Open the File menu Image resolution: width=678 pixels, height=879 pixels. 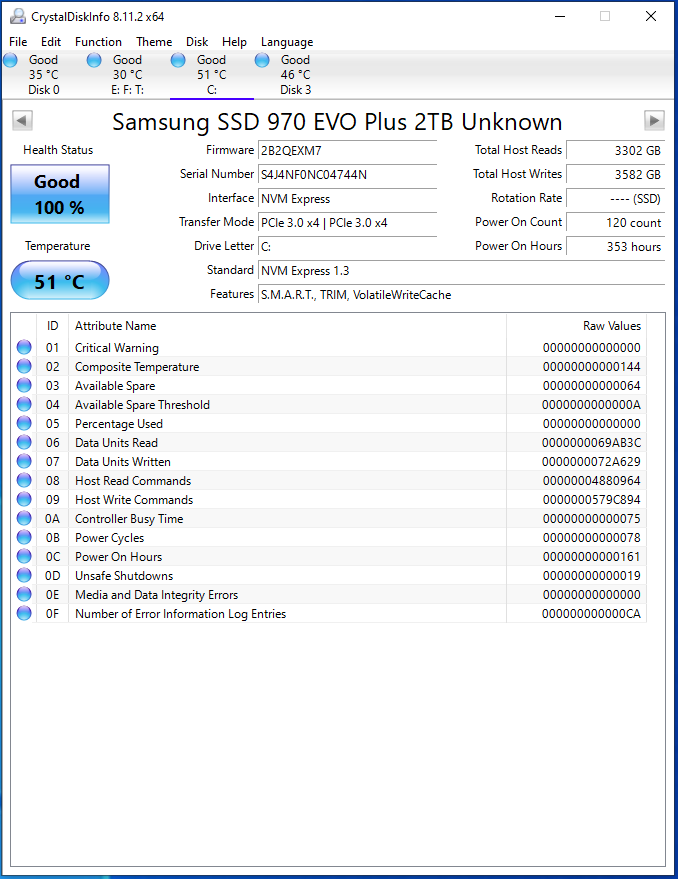[x=18, y=41]
